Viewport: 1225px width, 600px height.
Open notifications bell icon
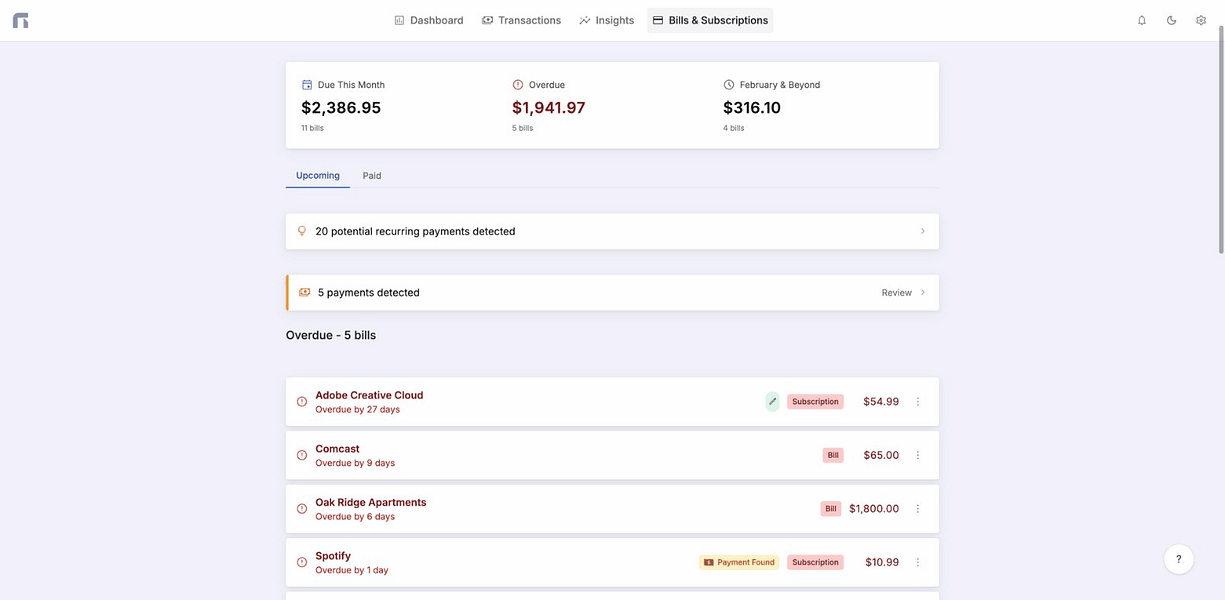coord(1142,20)
